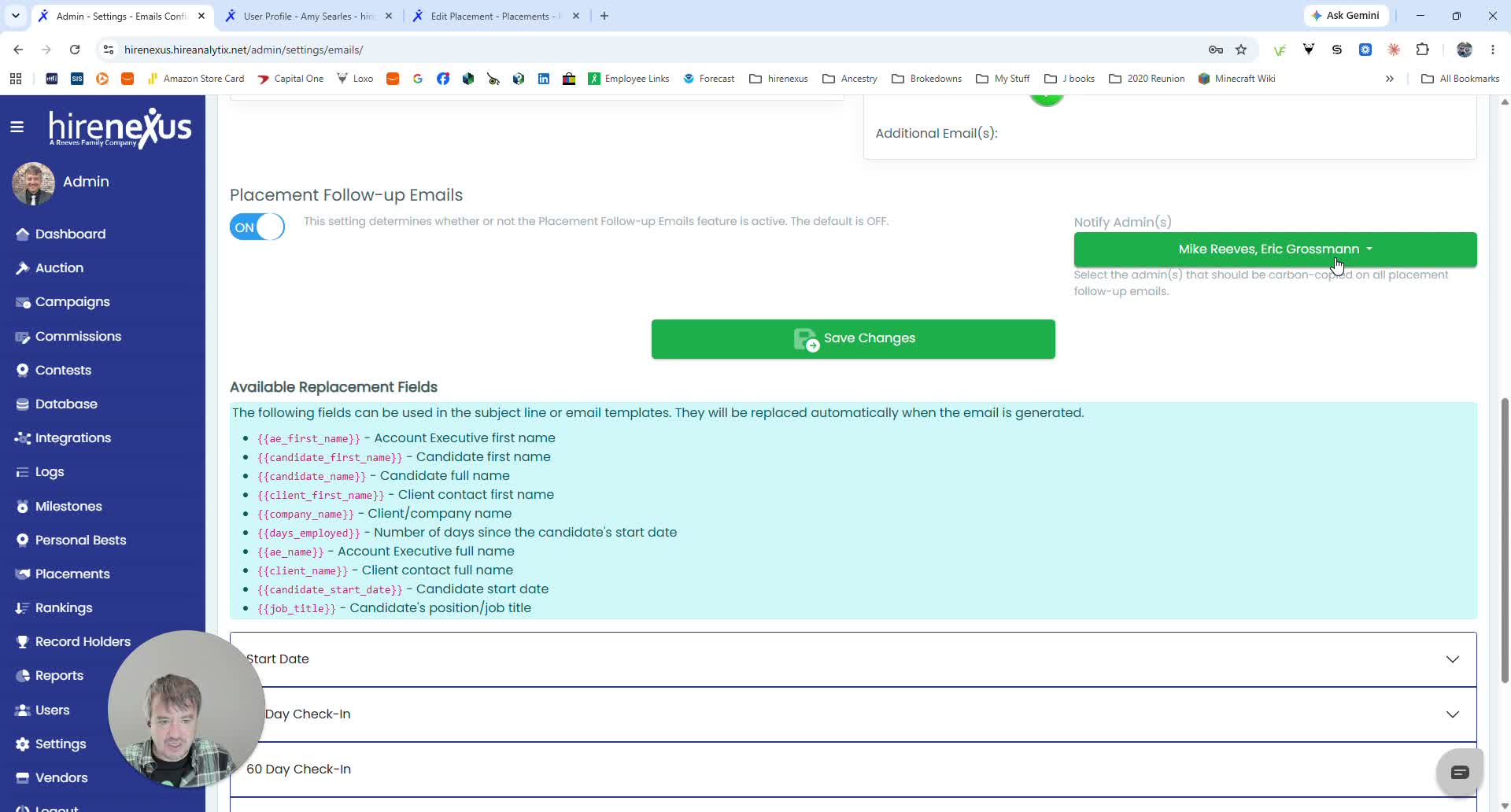Click the Integrations icon in sidebar
The image size is (1511, 812).
pos(22,437)
